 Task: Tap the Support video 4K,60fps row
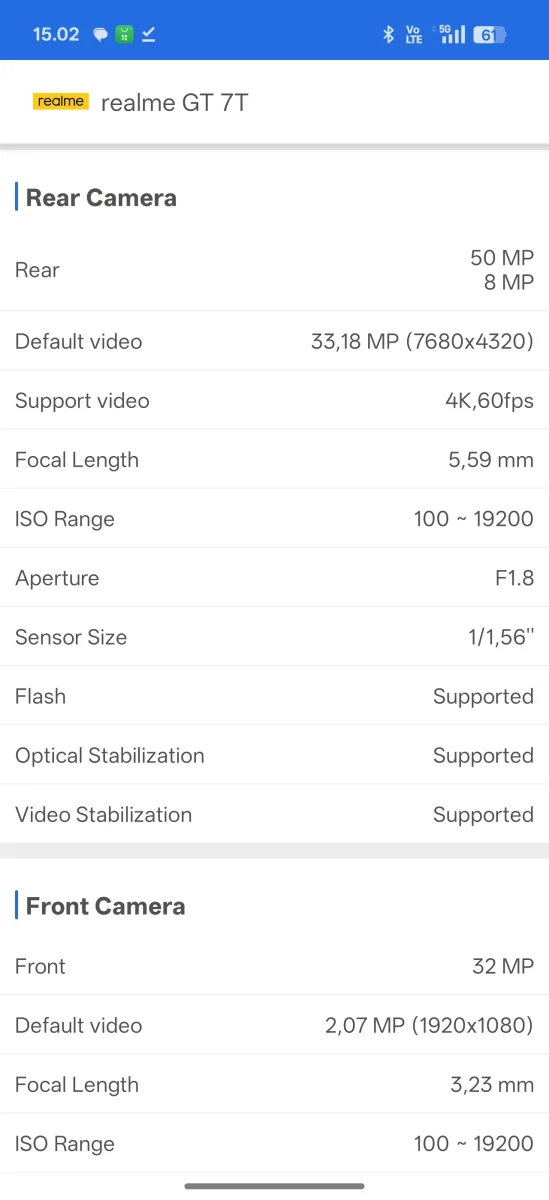tap(274, 400)
